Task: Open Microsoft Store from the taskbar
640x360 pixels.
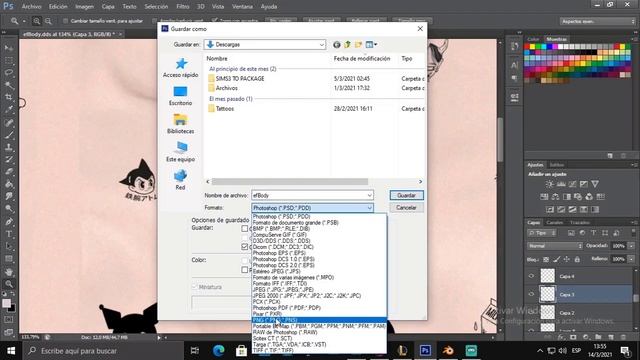Action: pos(241,351)
